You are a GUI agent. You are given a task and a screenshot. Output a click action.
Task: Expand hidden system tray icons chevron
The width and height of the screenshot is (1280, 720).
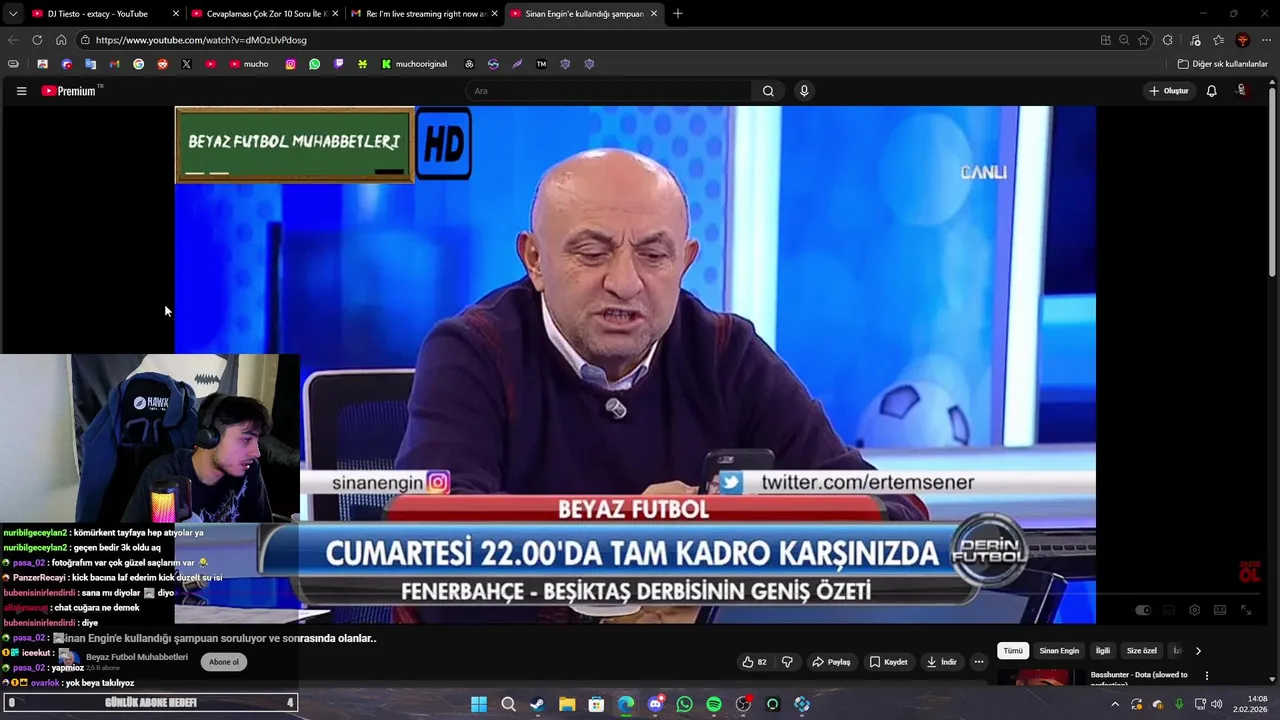point(1114,704)
